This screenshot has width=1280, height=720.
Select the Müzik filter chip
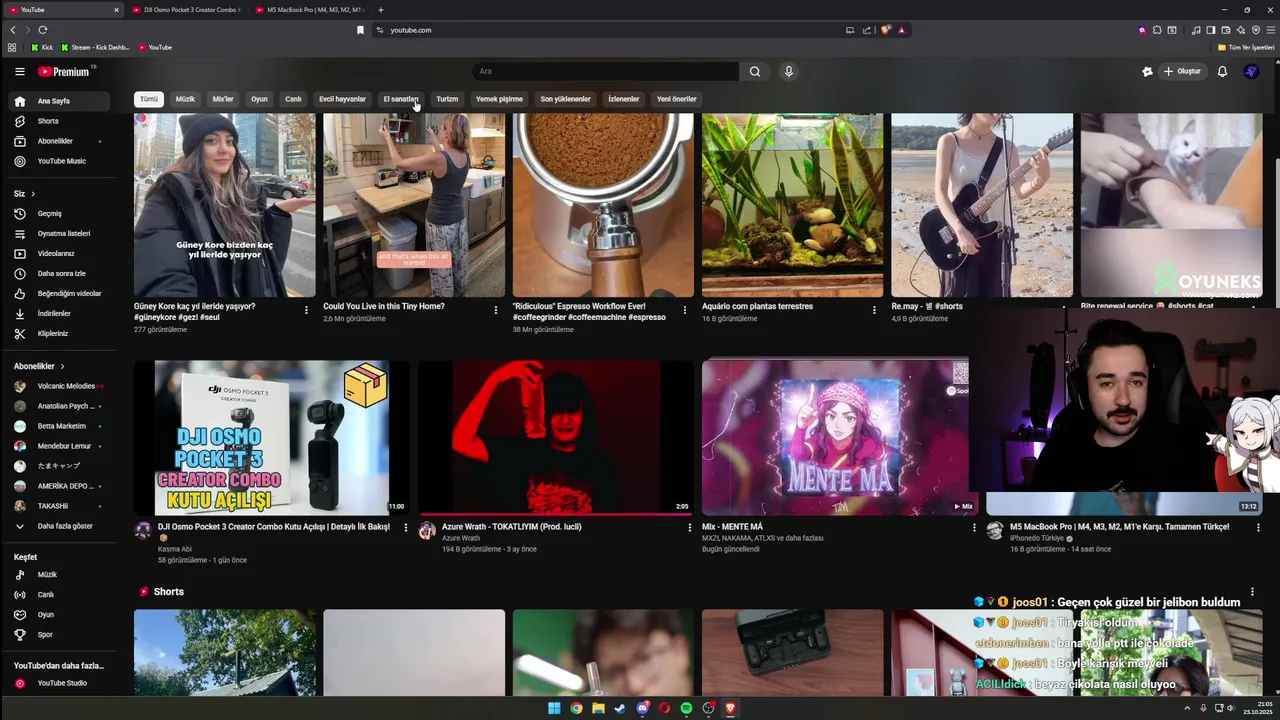coord(185,99)
